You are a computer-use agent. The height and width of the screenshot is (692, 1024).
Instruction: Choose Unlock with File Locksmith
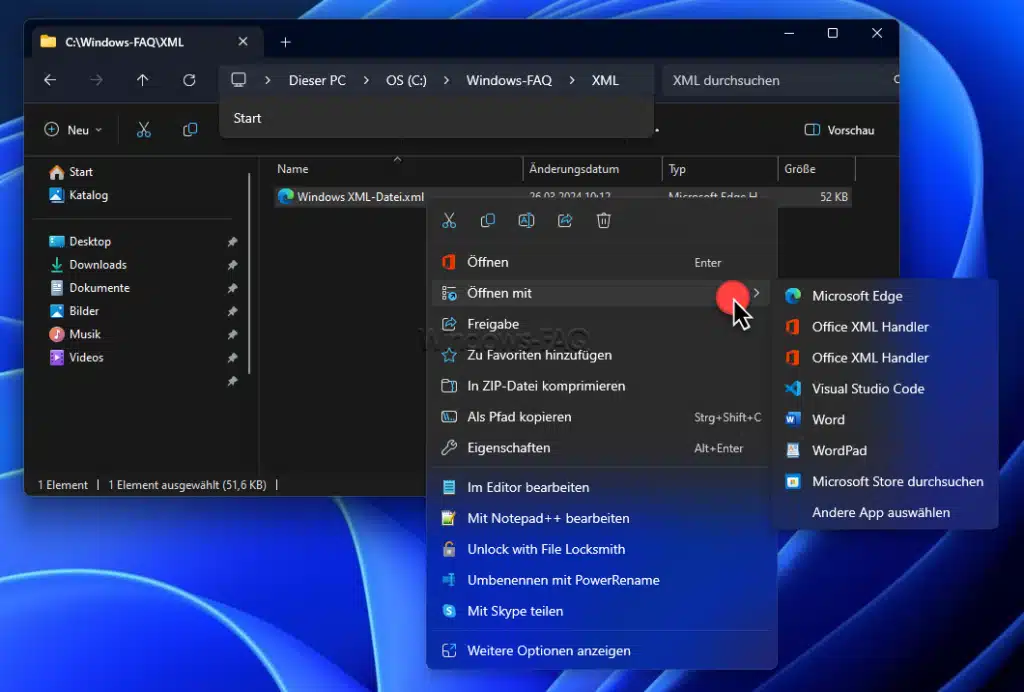click(601, 549)
